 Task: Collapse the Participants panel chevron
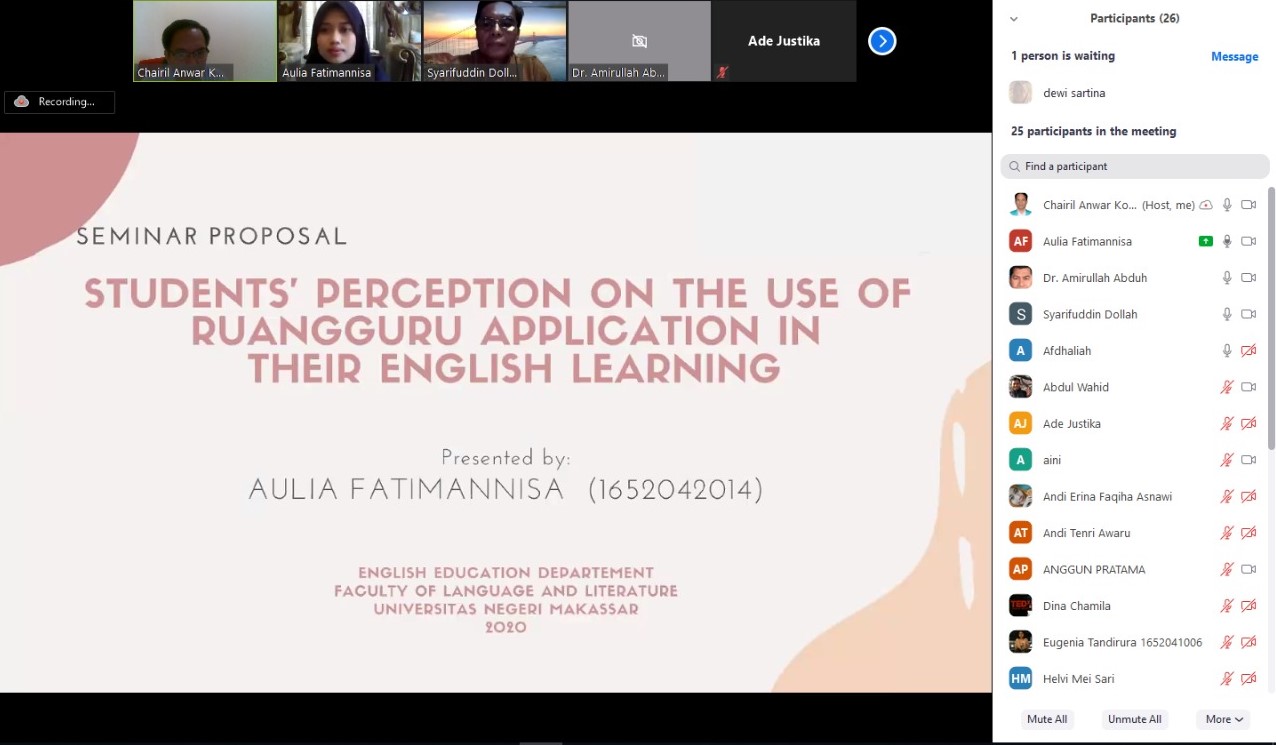click(1014, 19)
